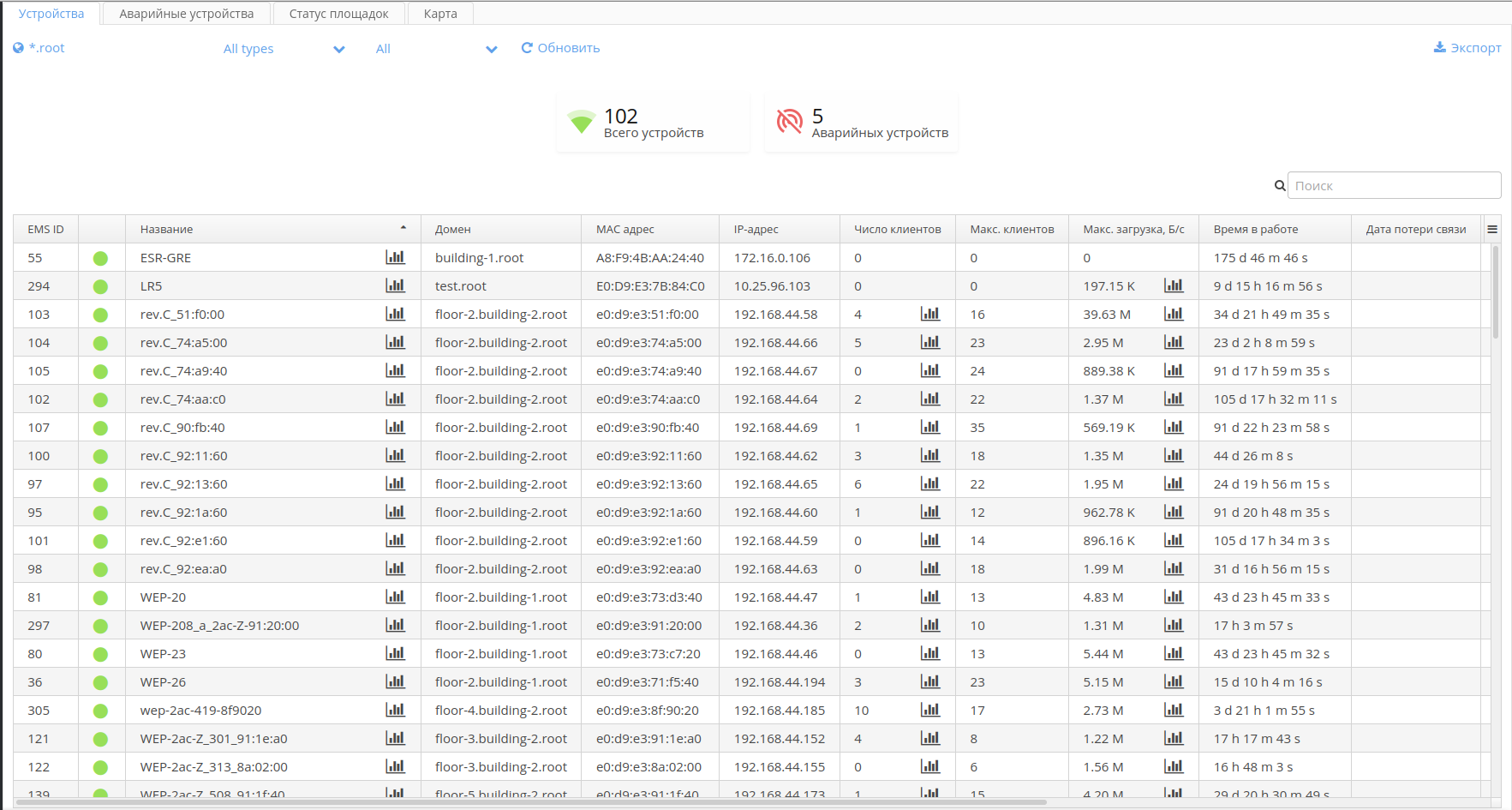Show client count chart for WEP-20
1512x810 pixels.
[930, 597]
